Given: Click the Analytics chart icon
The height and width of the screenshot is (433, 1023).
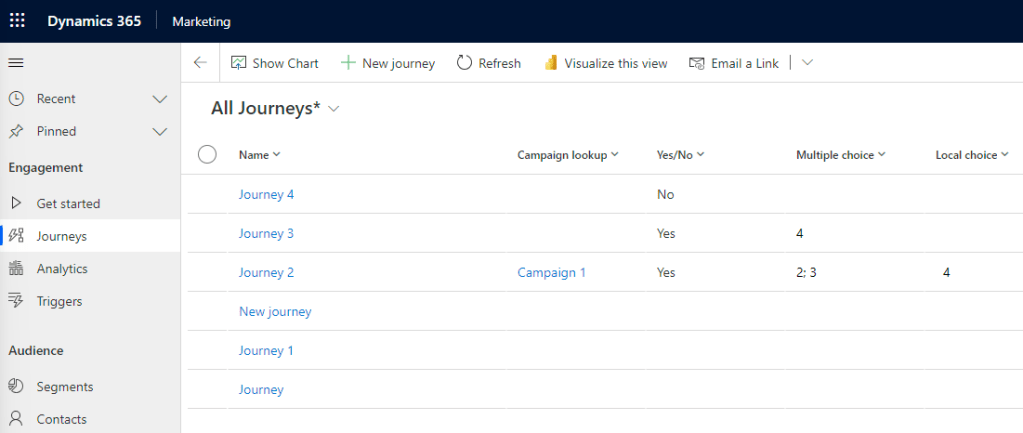Looking at the screenshot, I should click(16, 269).
